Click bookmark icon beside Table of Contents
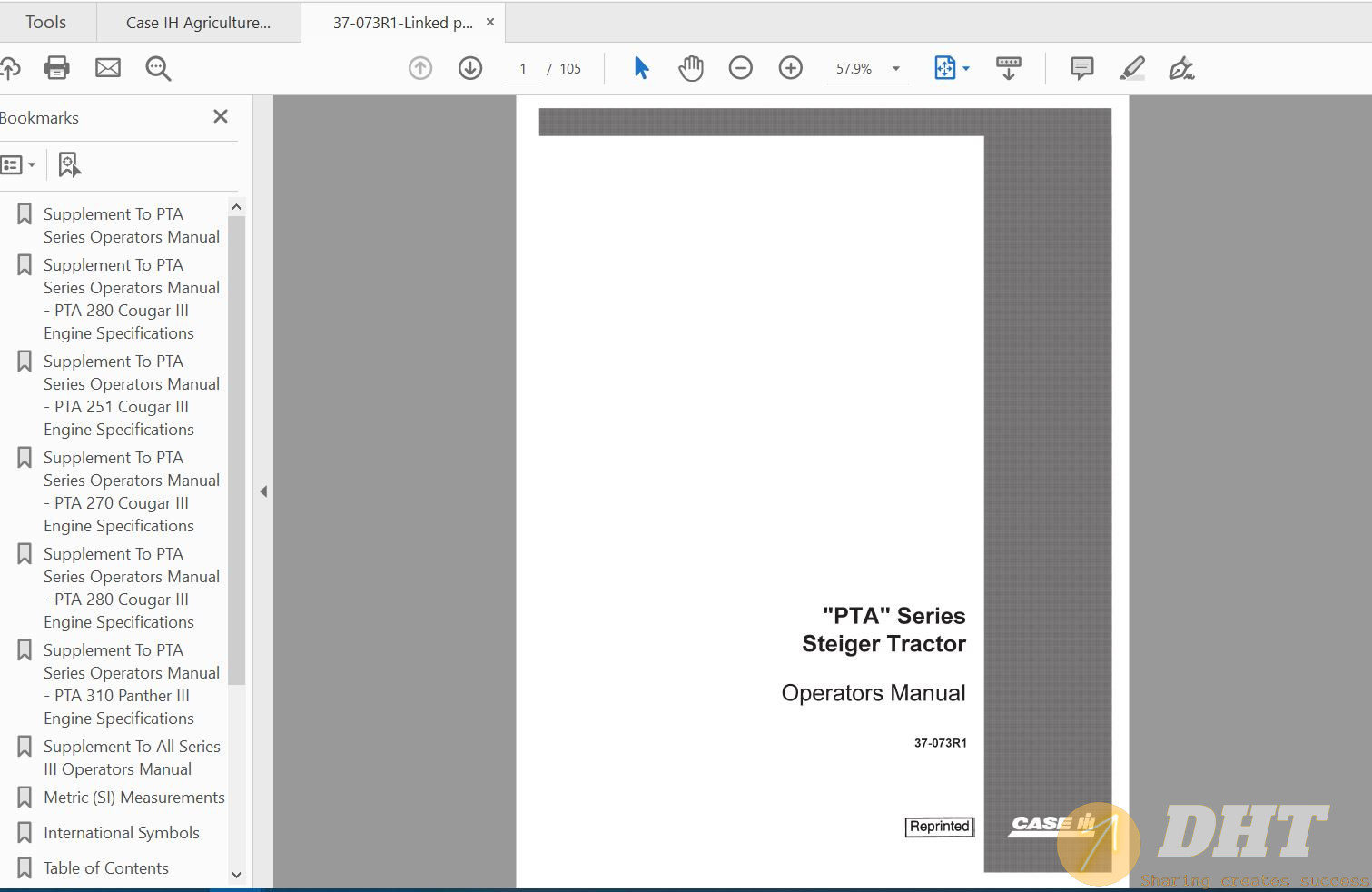This screenshot has height=892, width=1372. click(x=25, y=867)
